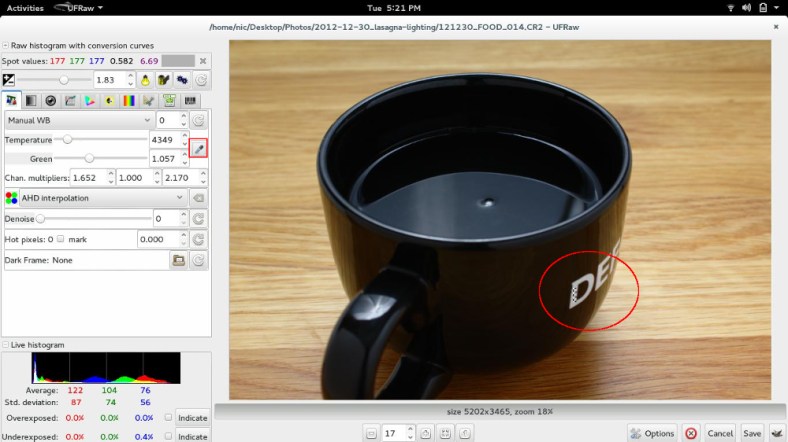Reset exposure compensation to default

[x=201, y=79]
